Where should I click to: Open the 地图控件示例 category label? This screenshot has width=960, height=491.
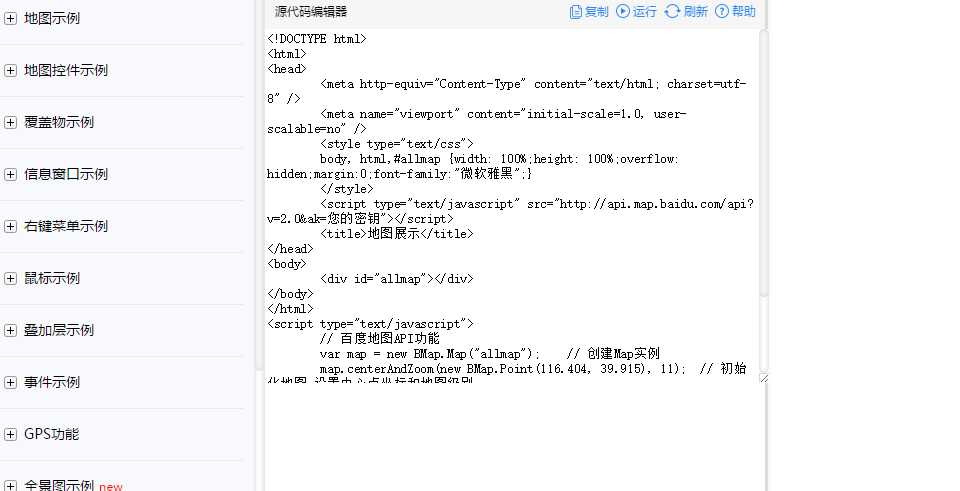pyautogui.click(x=66, y=70)
